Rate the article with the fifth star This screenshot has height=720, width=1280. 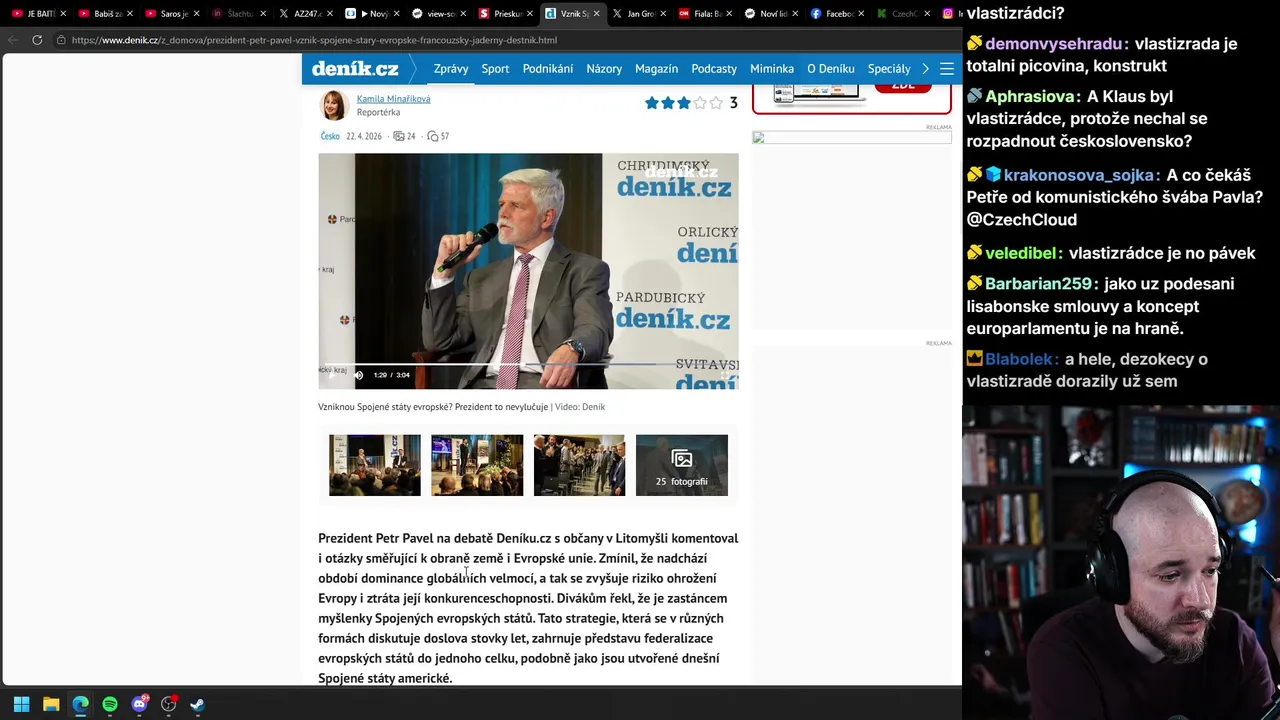716,103
